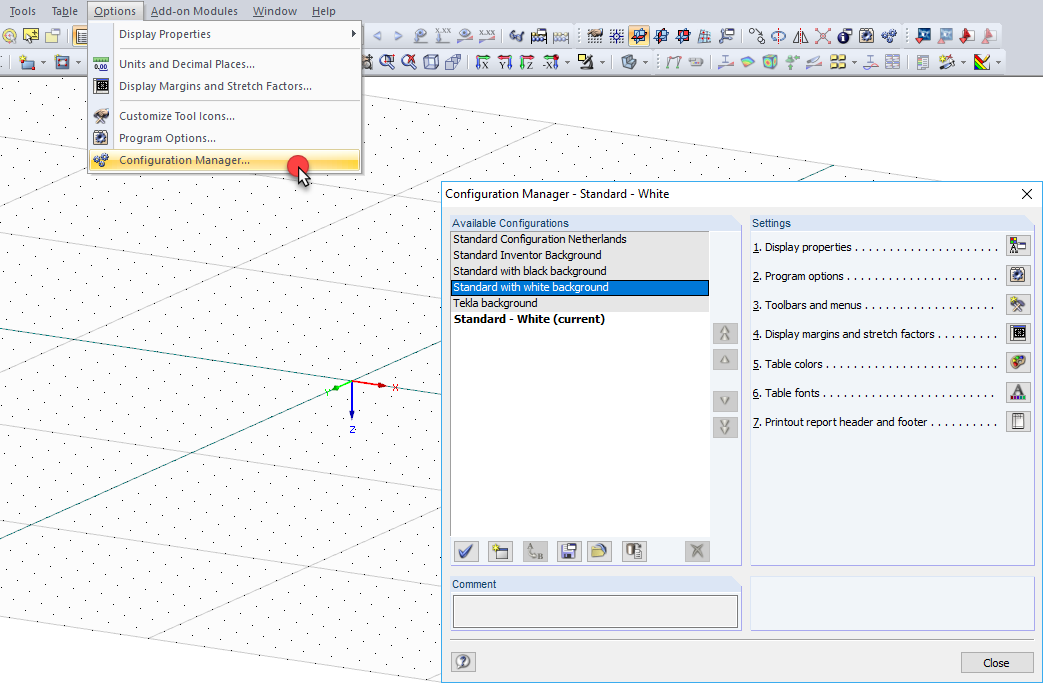The image size is (1043, 683).
Task: Open Display properties settings in Configuration Manager
Action: point(1018,245)
